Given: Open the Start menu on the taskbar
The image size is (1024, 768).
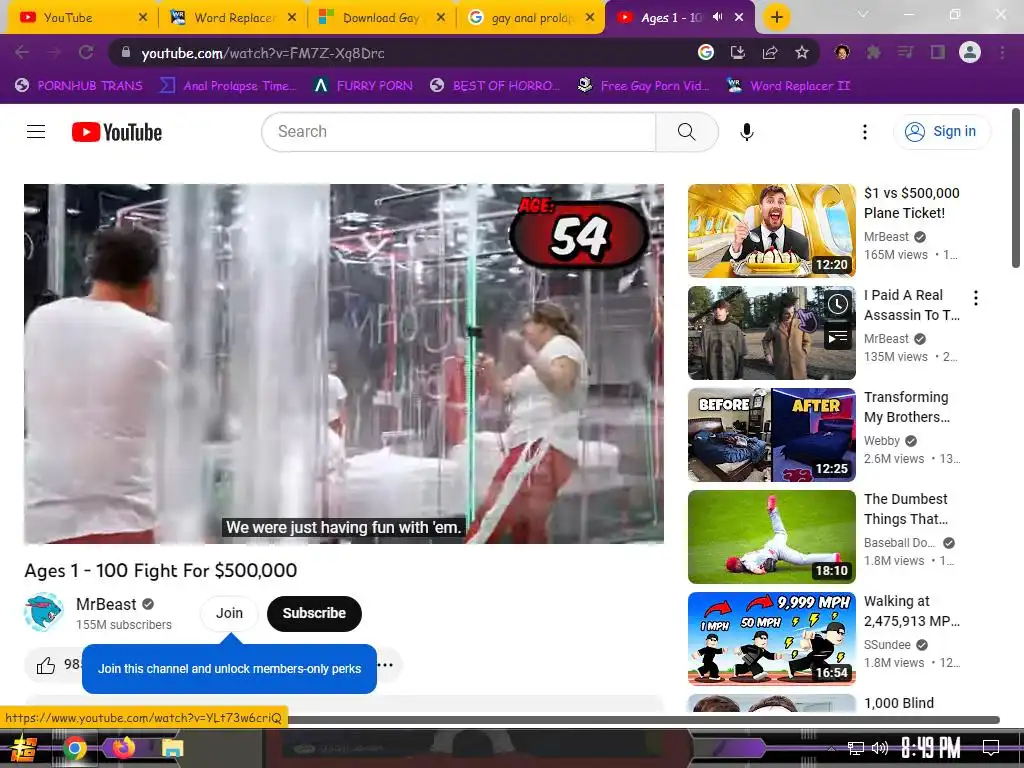Looking at the screenshot, I should click(x=22, y=748).
